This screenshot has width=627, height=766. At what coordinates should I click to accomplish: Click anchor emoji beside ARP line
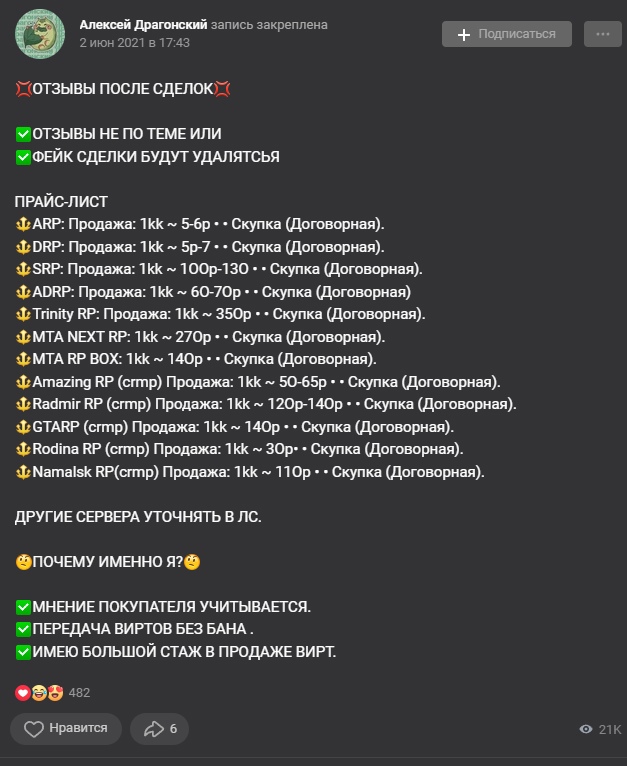click(x=23, y=224)
